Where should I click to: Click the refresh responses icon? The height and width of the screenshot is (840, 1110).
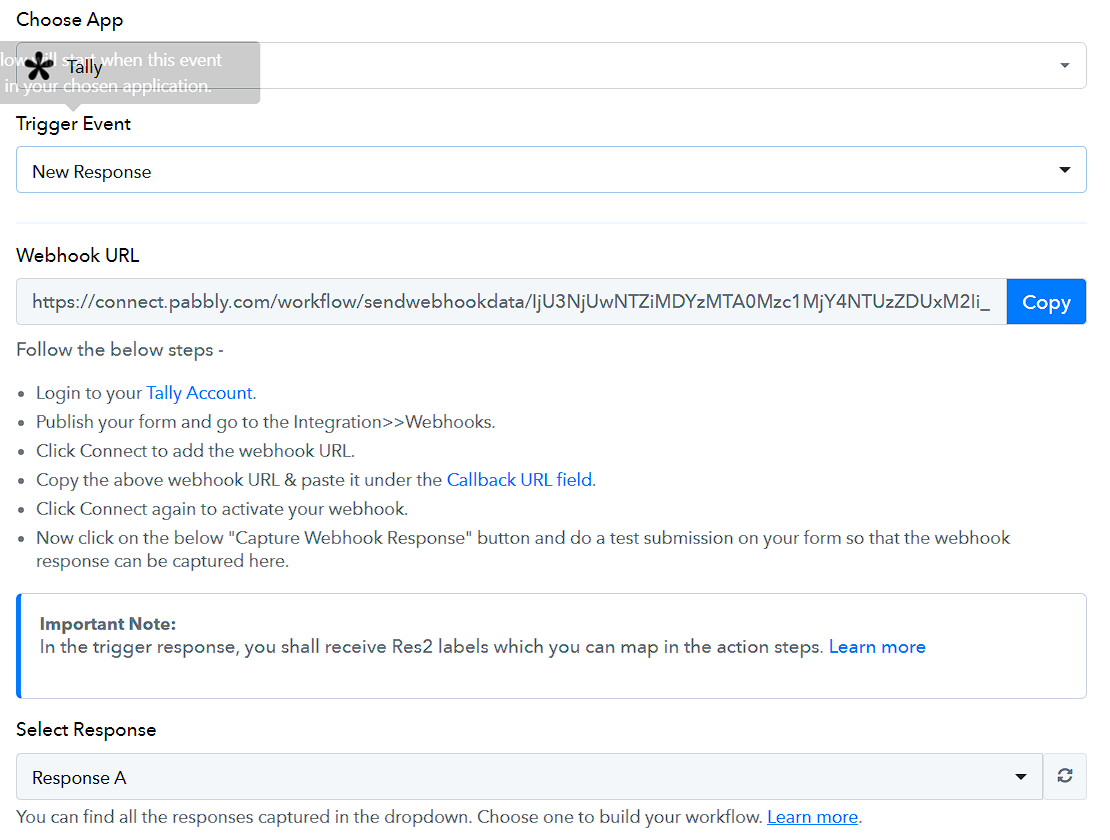pos(1065,776)
